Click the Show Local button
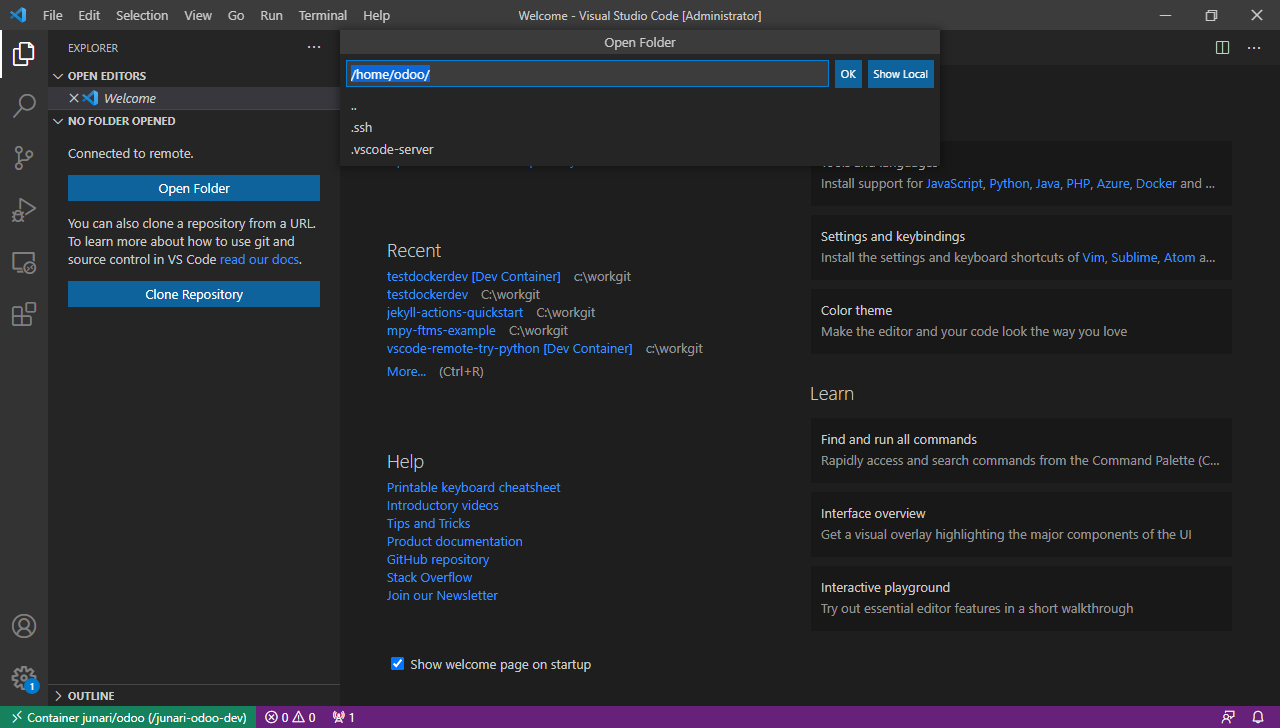1280x728 pixels. (x=900, y=74)
